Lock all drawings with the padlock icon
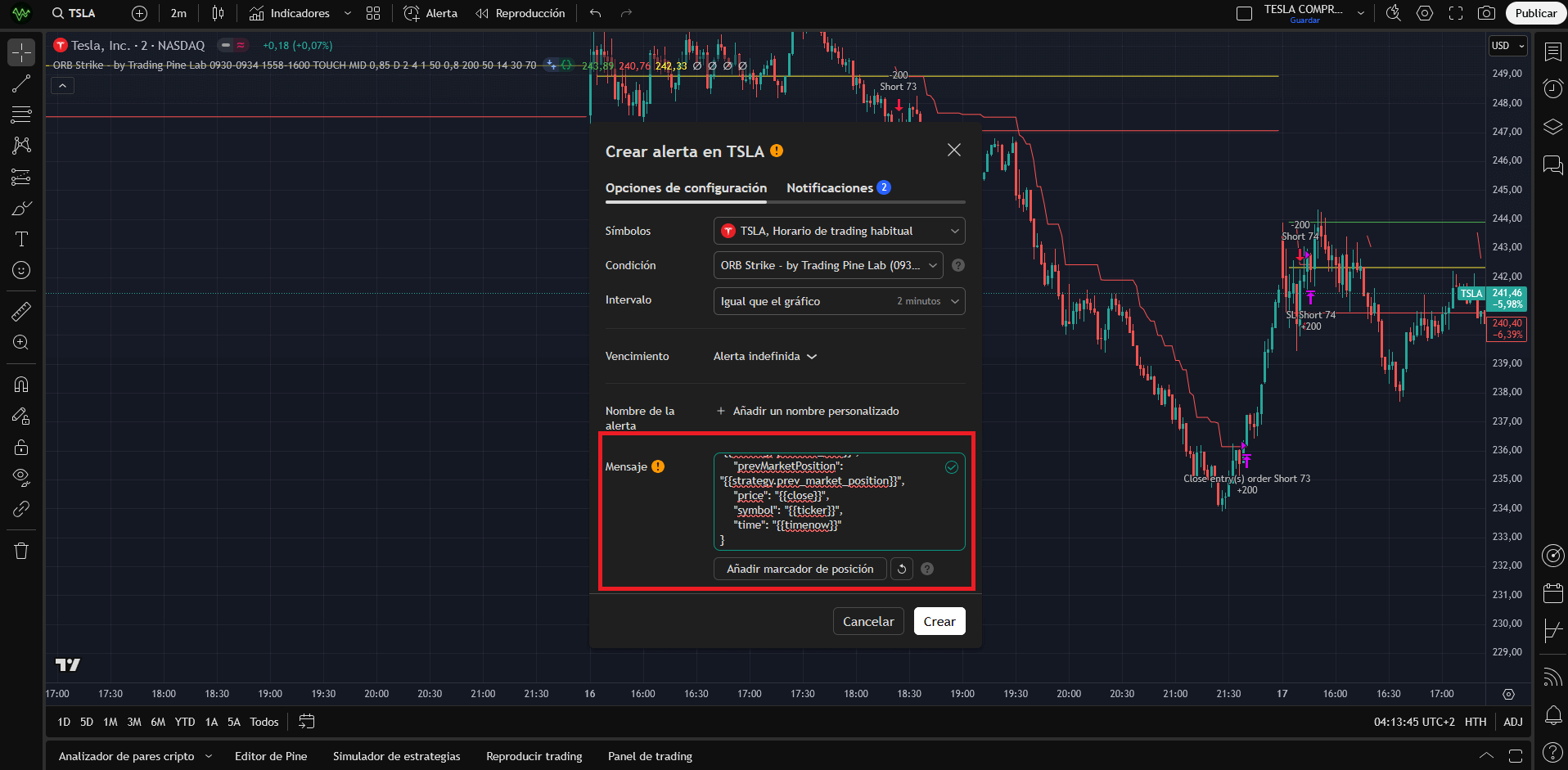 (x=20, y=447)
